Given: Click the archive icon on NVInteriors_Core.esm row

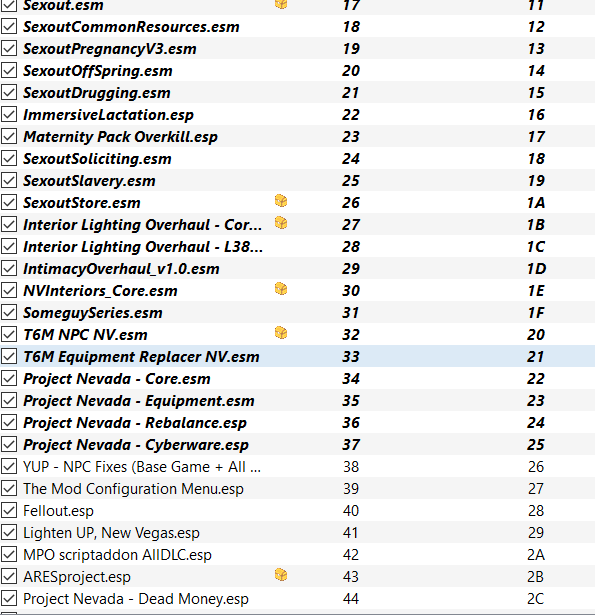Looking at the screenshot, I should [x=281, y=289].
